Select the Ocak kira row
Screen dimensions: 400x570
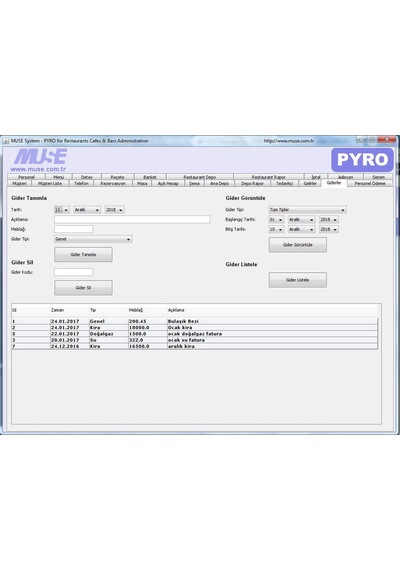pos(195,328)
